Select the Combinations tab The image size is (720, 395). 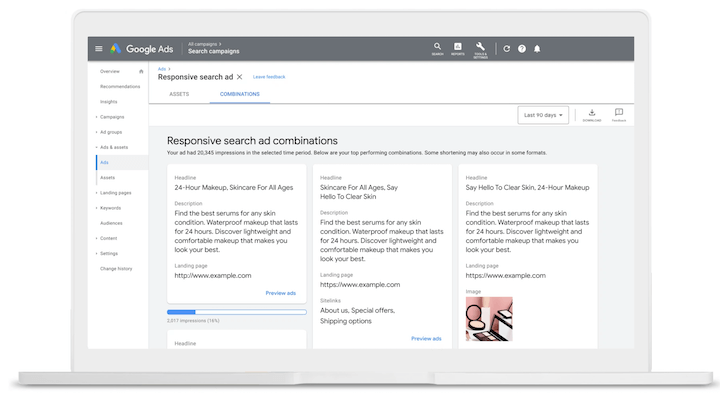click(x=240, y=94)
